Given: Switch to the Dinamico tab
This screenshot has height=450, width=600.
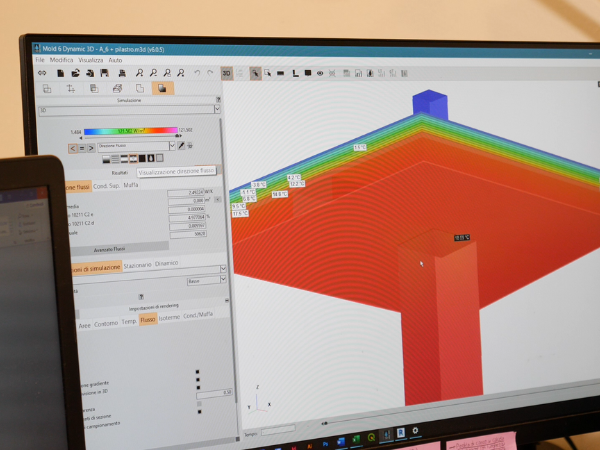Looking at the screenshot, I should (x=166, y=263).
